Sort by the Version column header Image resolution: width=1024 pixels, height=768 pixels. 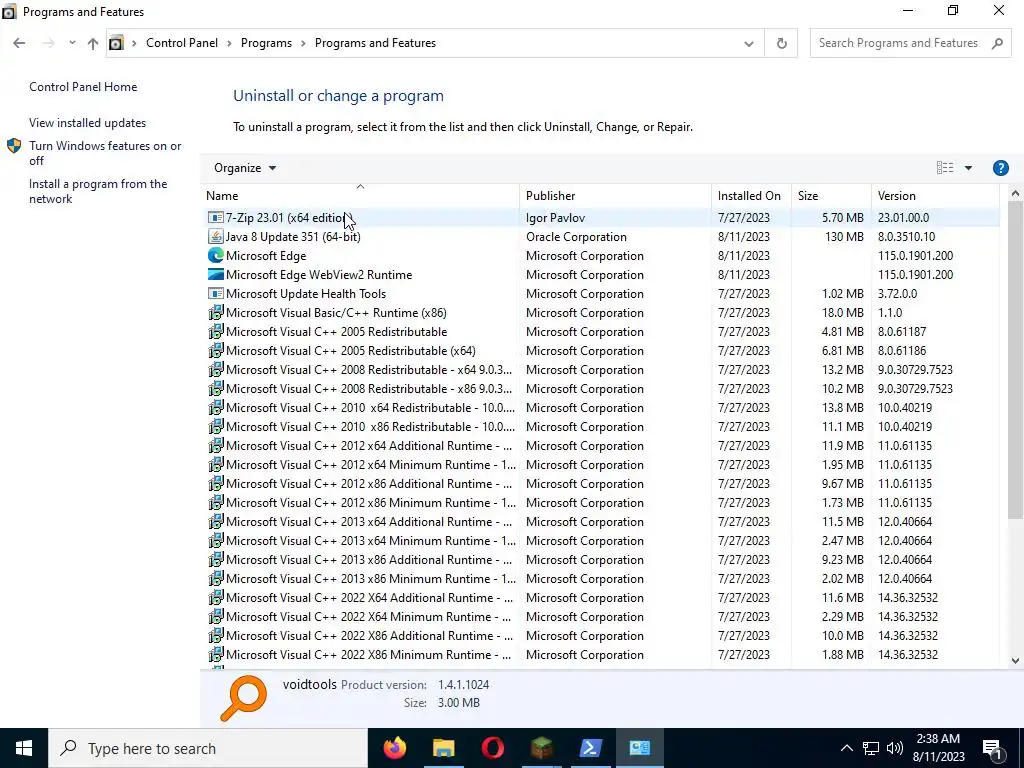[x=935, y=195]
